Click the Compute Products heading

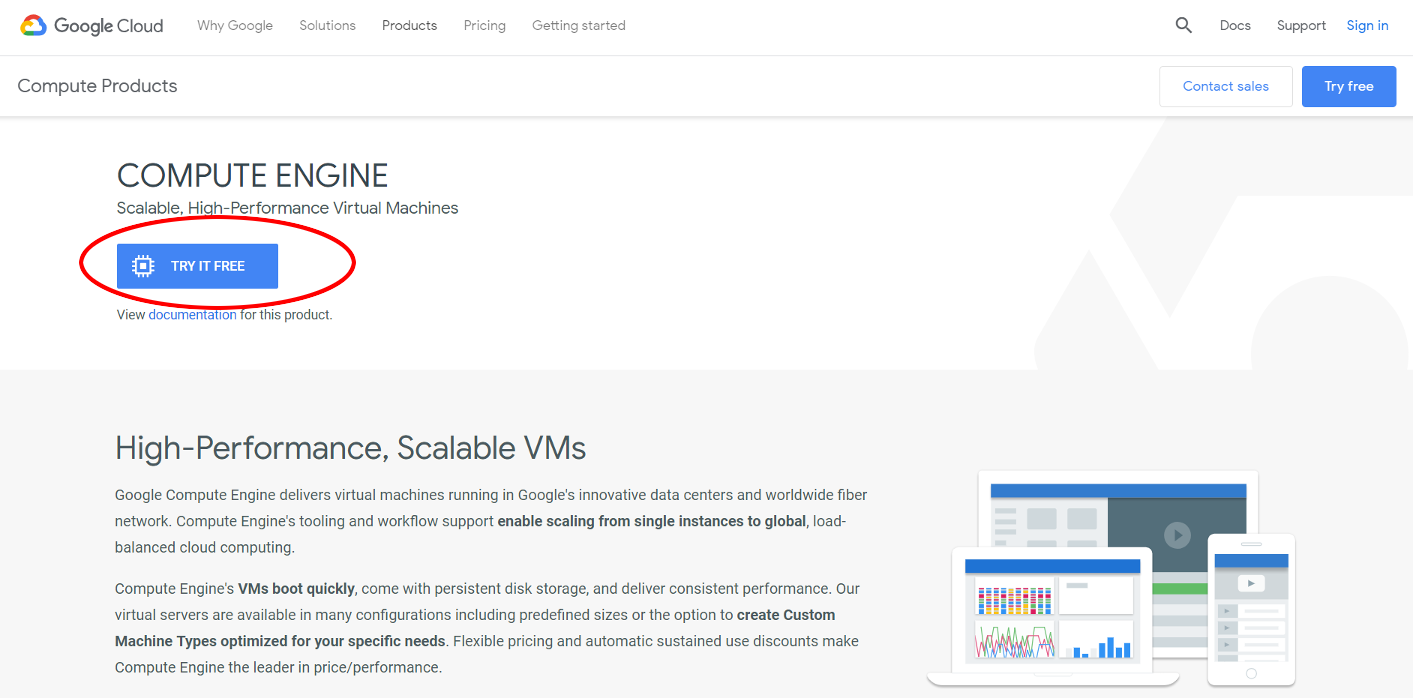coord(97,86)
